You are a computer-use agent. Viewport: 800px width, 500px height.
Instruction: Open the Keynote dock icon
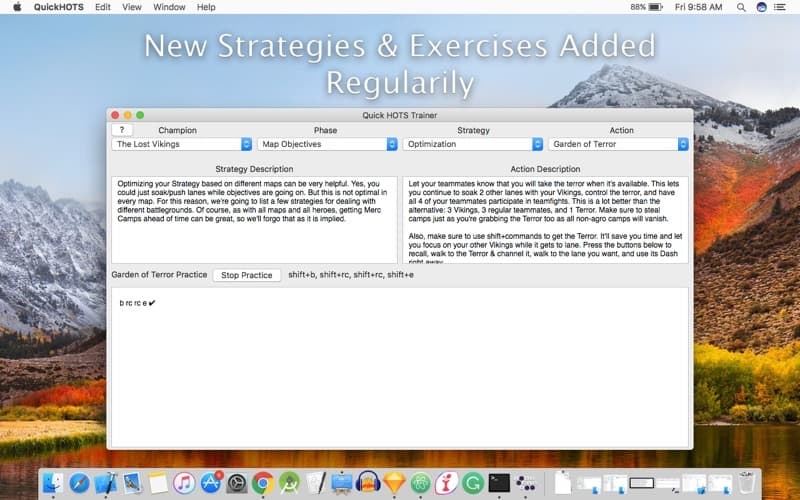tap(342, 483)
